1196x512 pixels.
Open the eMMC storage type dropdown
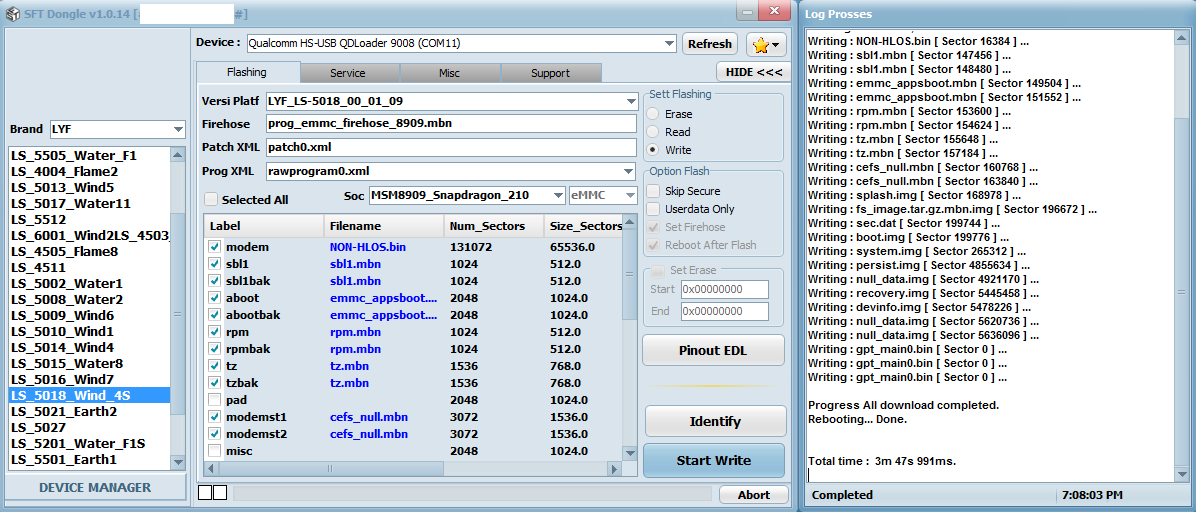630,195
